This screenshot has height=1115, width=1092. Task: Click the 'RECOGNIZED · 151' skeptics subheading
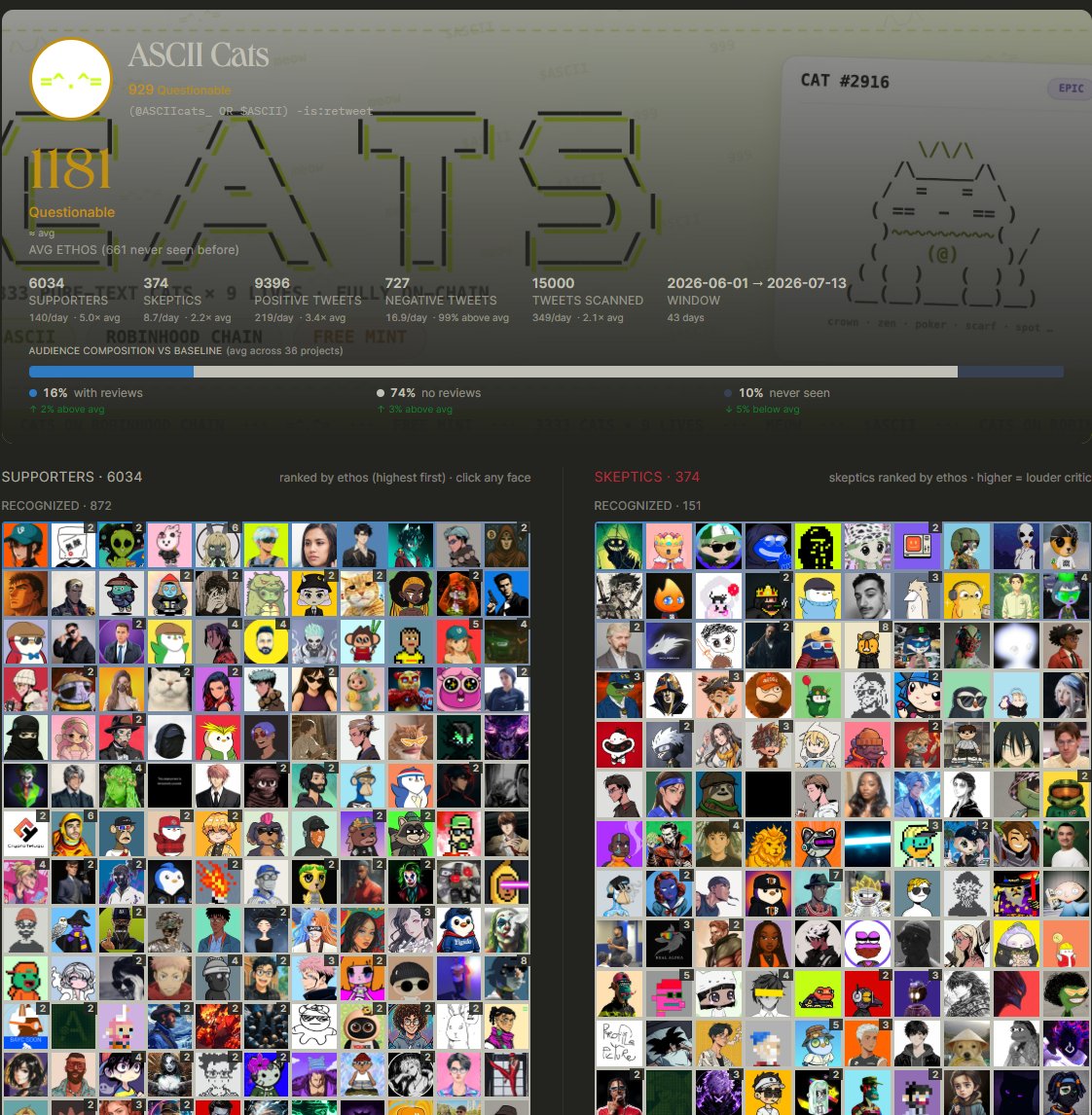pos(647,506)
